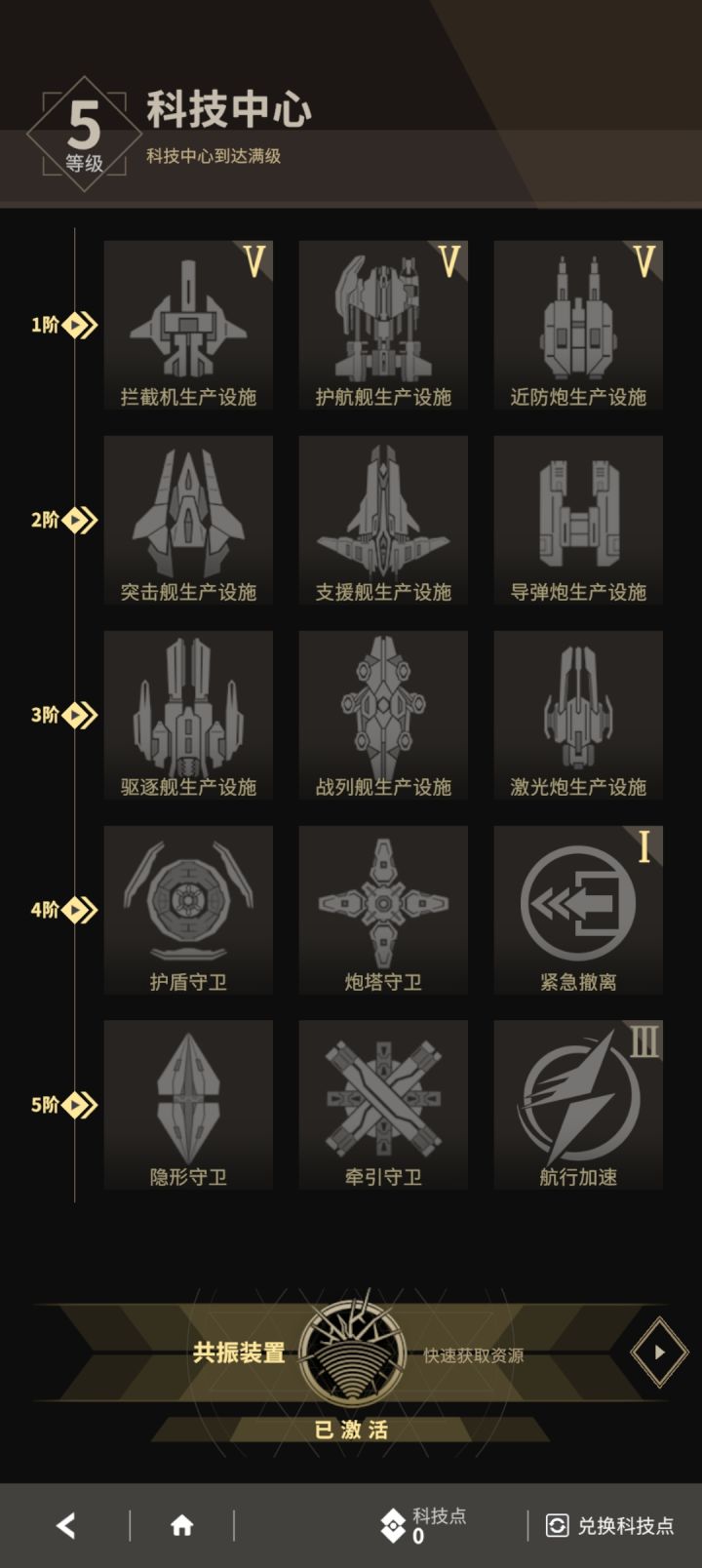702x1568 pixels.
Task: Select the 拦截机生产设施 tech icon
Action: pyautogui.click(x=188, y=325)
